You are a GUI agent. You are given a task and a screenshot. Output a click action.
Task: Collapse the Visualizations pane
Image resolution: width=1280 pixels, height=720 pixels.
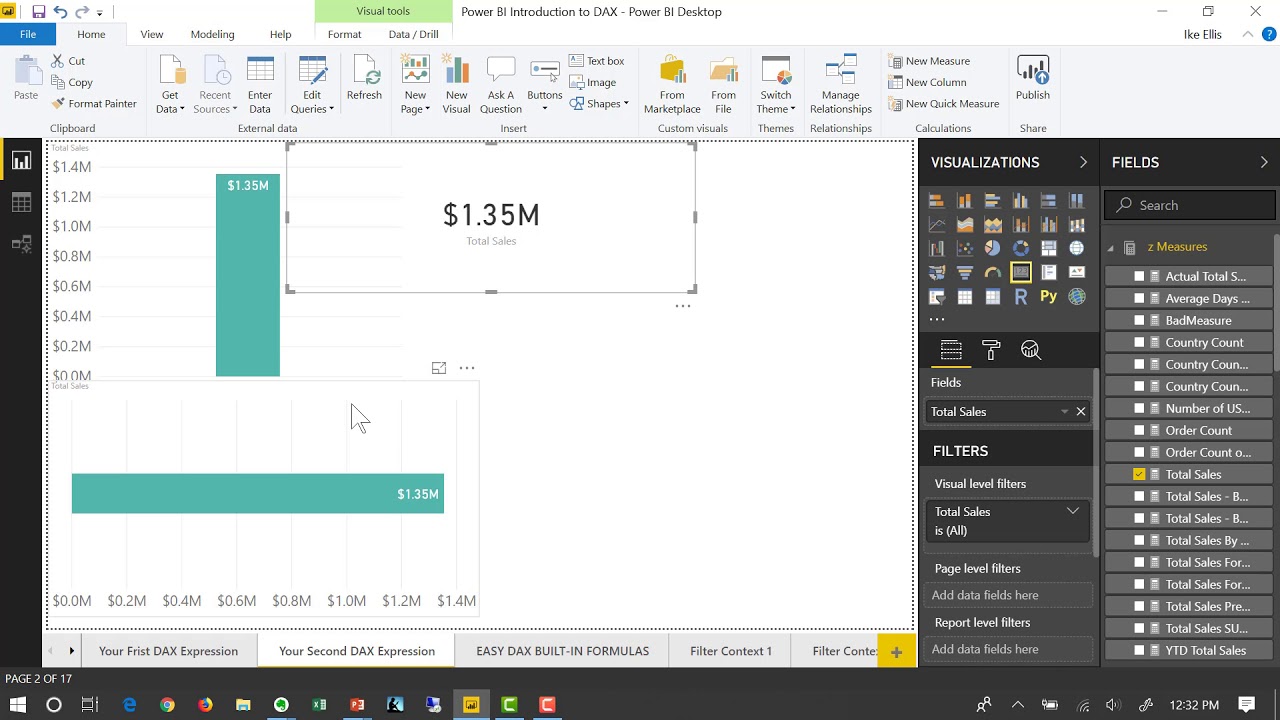[1083, 162]
